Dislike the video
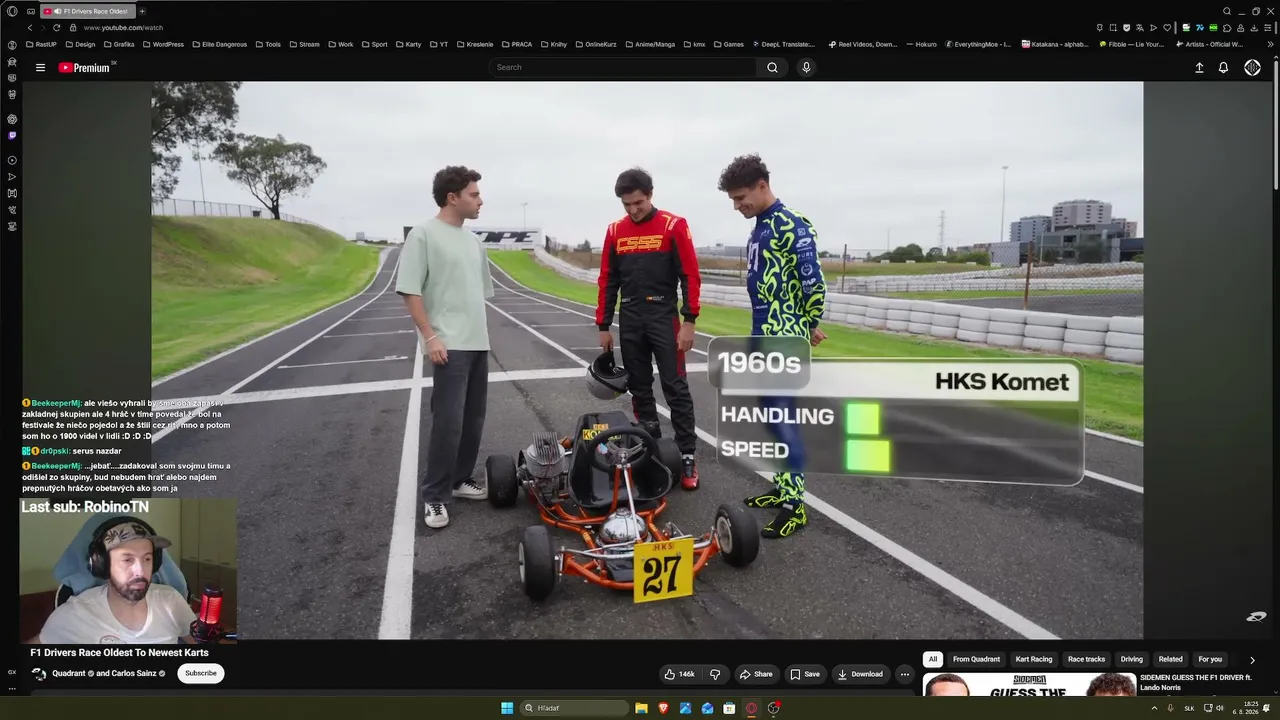This screenshot has height=720, width=1280. (x=715, y=674)
